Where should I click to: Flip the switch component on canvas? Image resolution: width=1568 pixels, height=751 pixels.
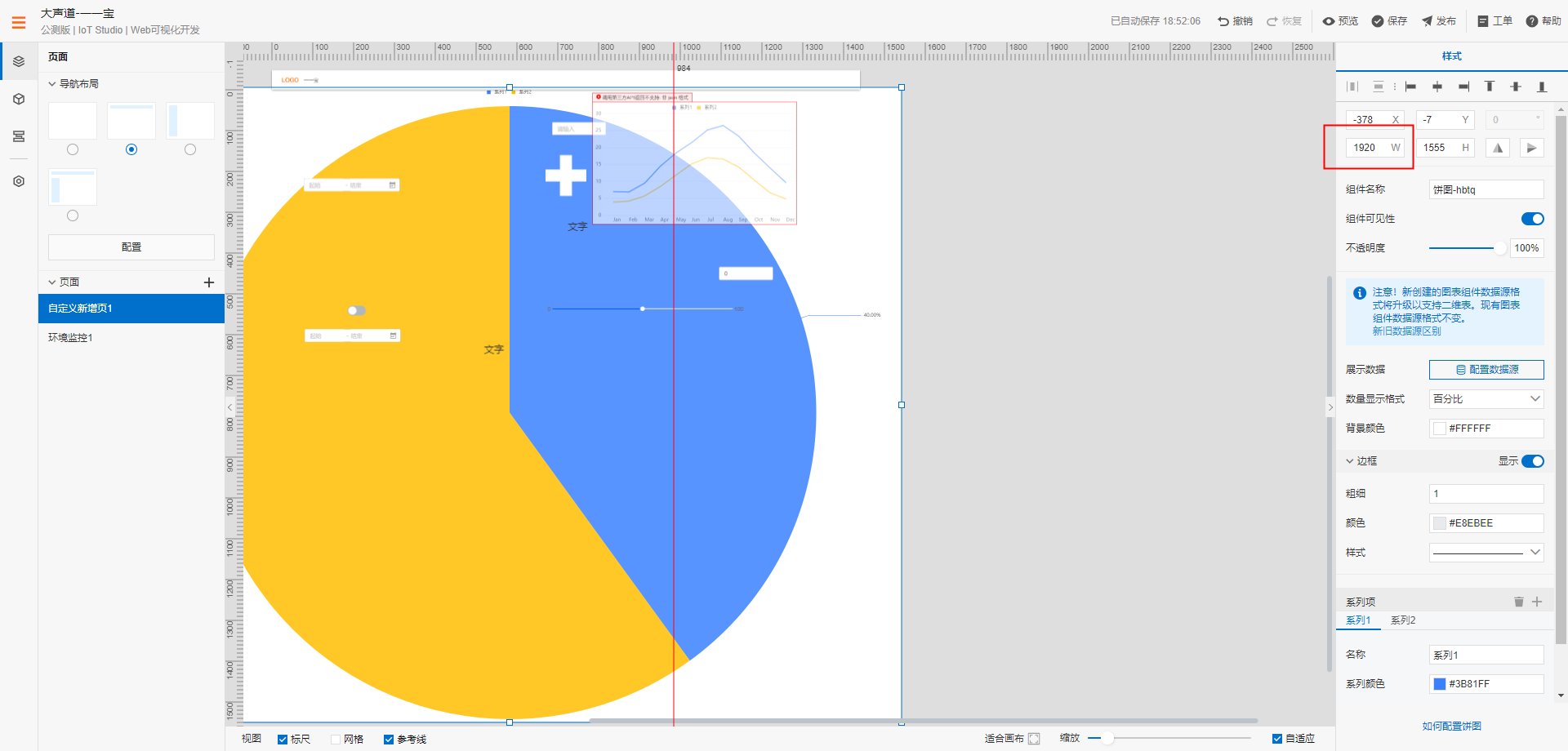pos(357,310)
